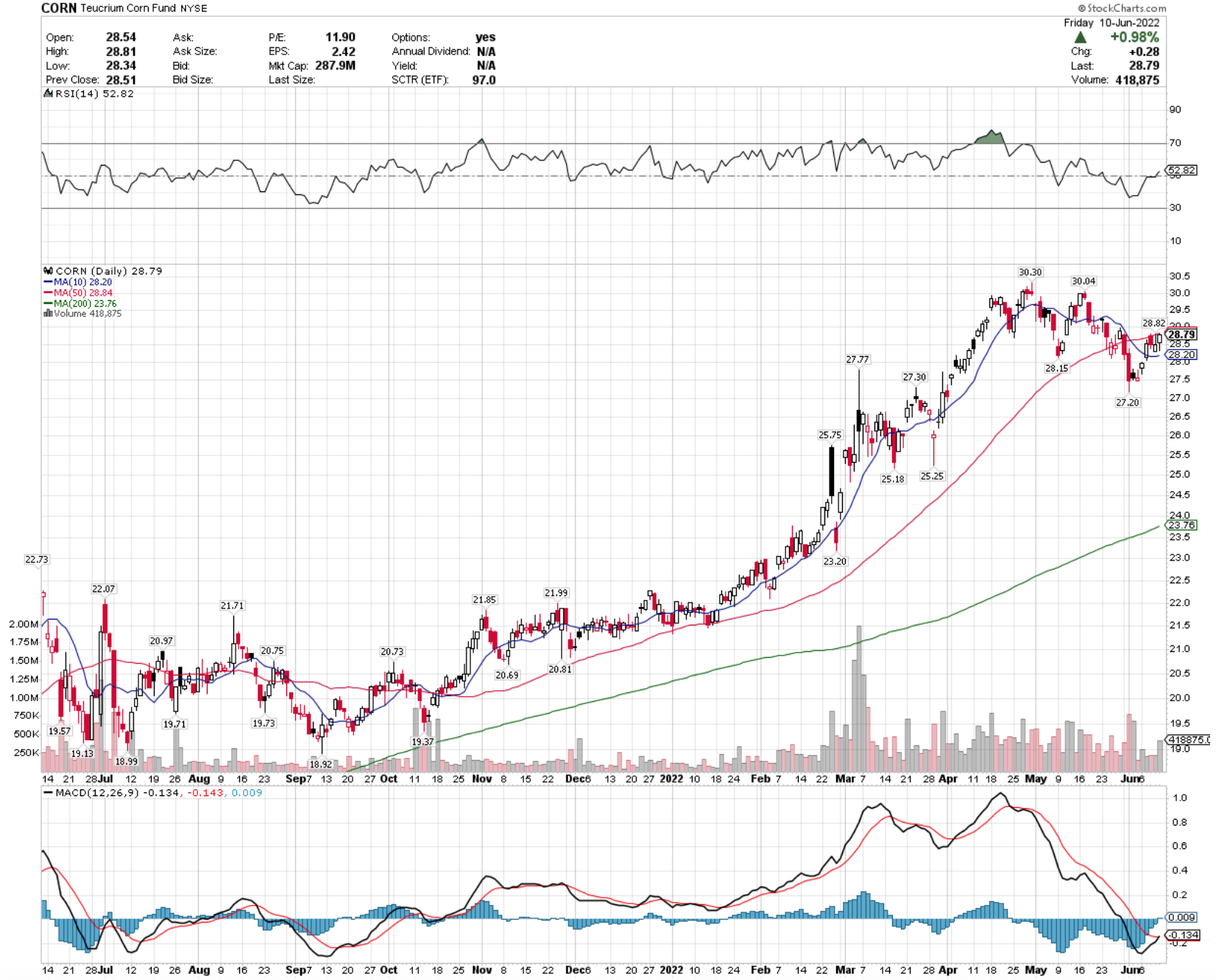Screen dimensions: 1216x980
Task: Click the EPS value 2.42
Action: [344, 52]
